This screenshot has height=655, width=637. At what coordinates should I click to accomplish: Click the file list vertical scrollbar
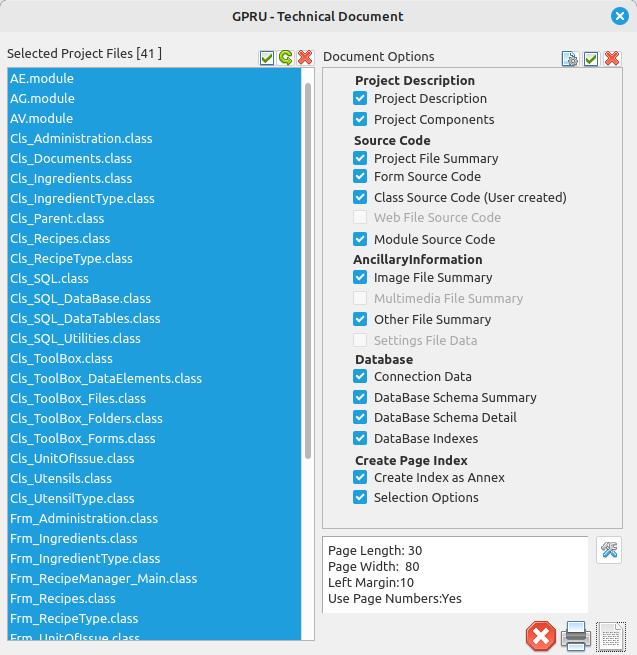tap(308, 270)
